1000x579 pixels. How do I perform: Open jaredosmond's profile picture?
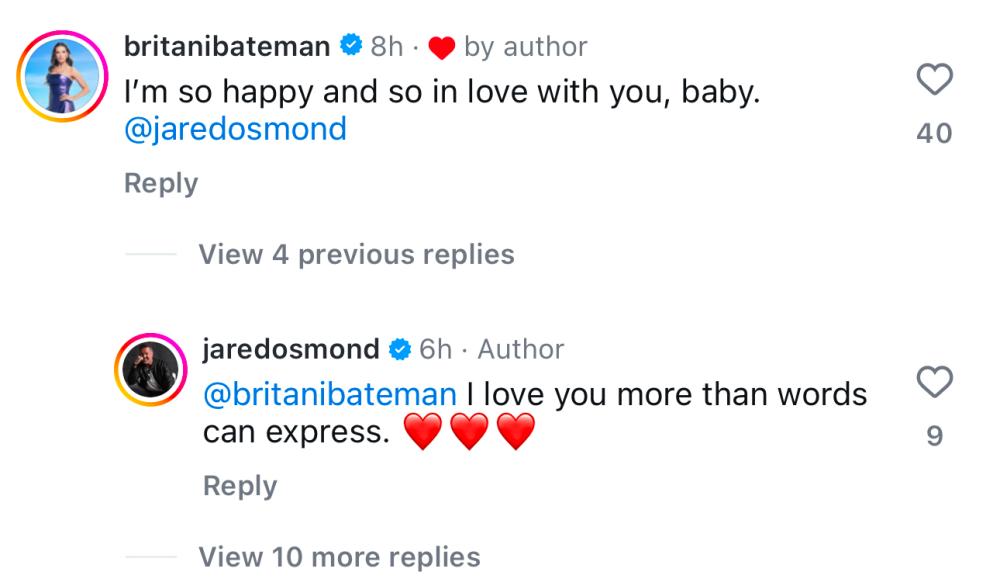[x=149, y=376]
